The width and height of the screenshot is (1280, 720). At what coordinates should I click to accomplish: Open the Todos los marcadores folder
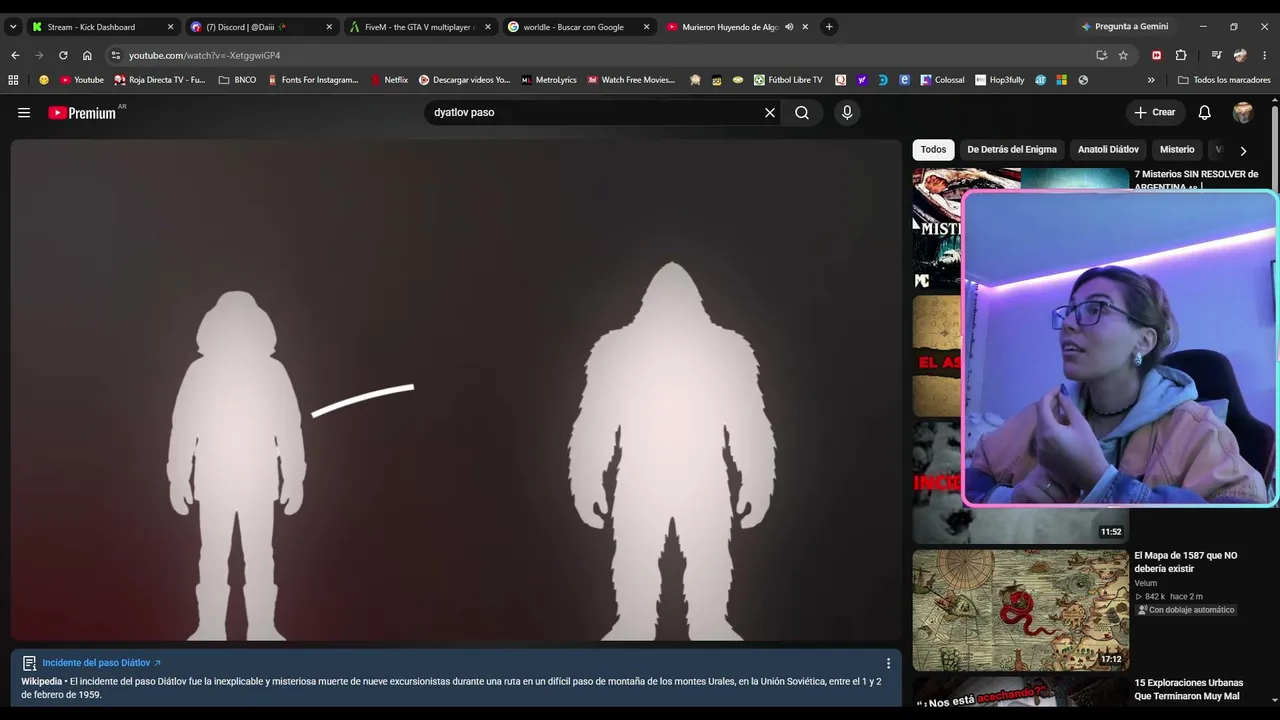point(1224,80)
